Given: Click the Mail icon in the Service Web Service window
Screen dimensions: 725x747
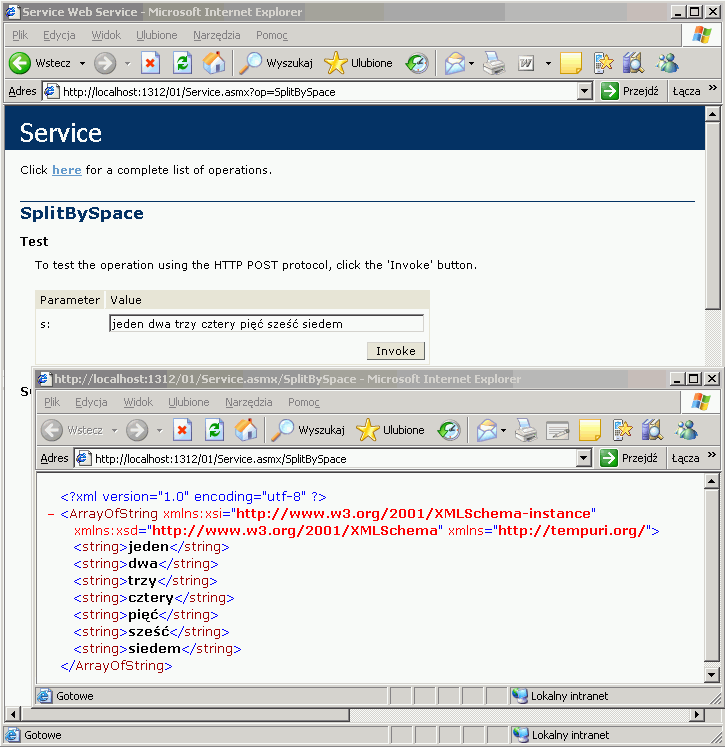Looking at the screenshot, I should point(455,63).
